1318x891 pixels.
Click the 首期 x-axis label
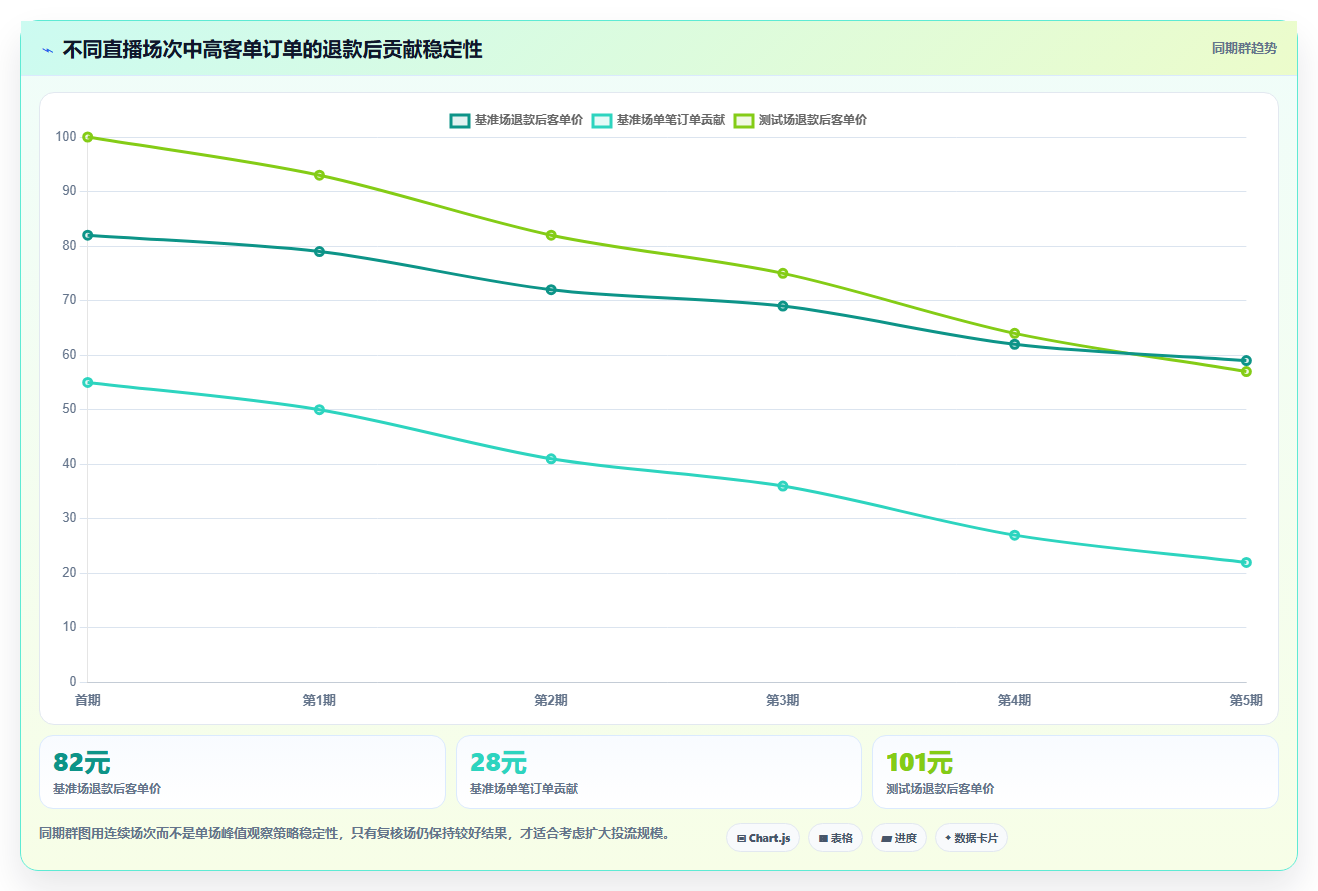point(88,700)
